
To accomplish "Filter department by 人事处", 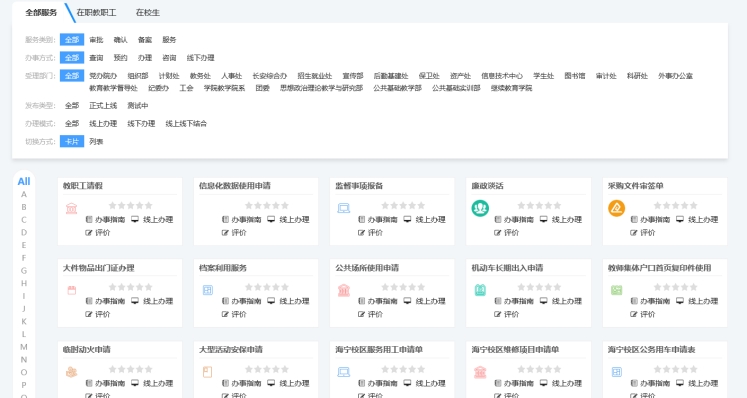I will pos(231,76).
